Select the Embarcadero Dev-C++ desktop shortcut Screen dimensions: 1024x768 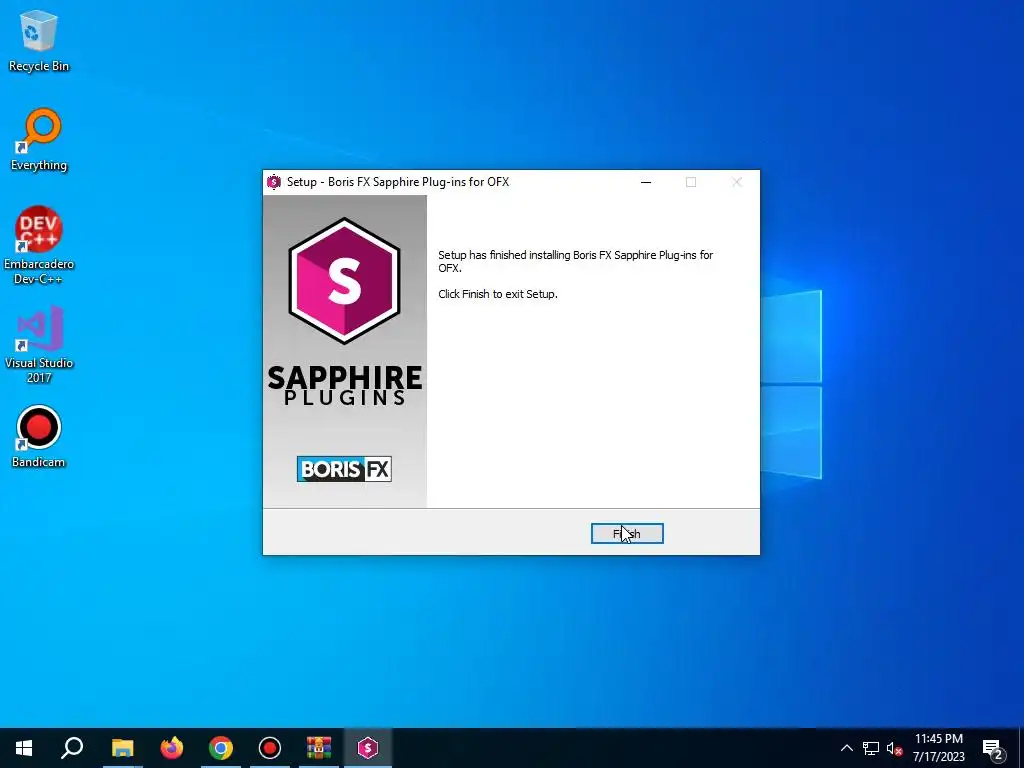pos(39,246)
